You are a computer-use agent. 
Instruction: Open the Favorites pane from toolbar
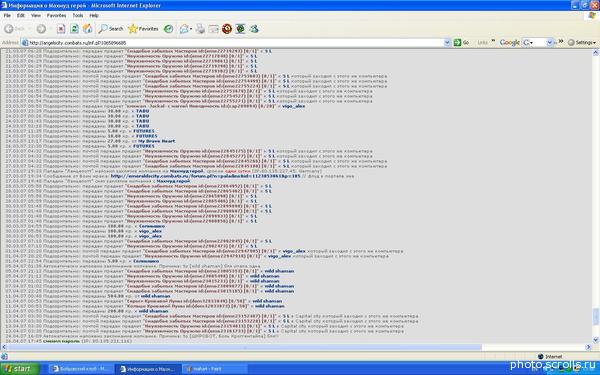point(143,29)
